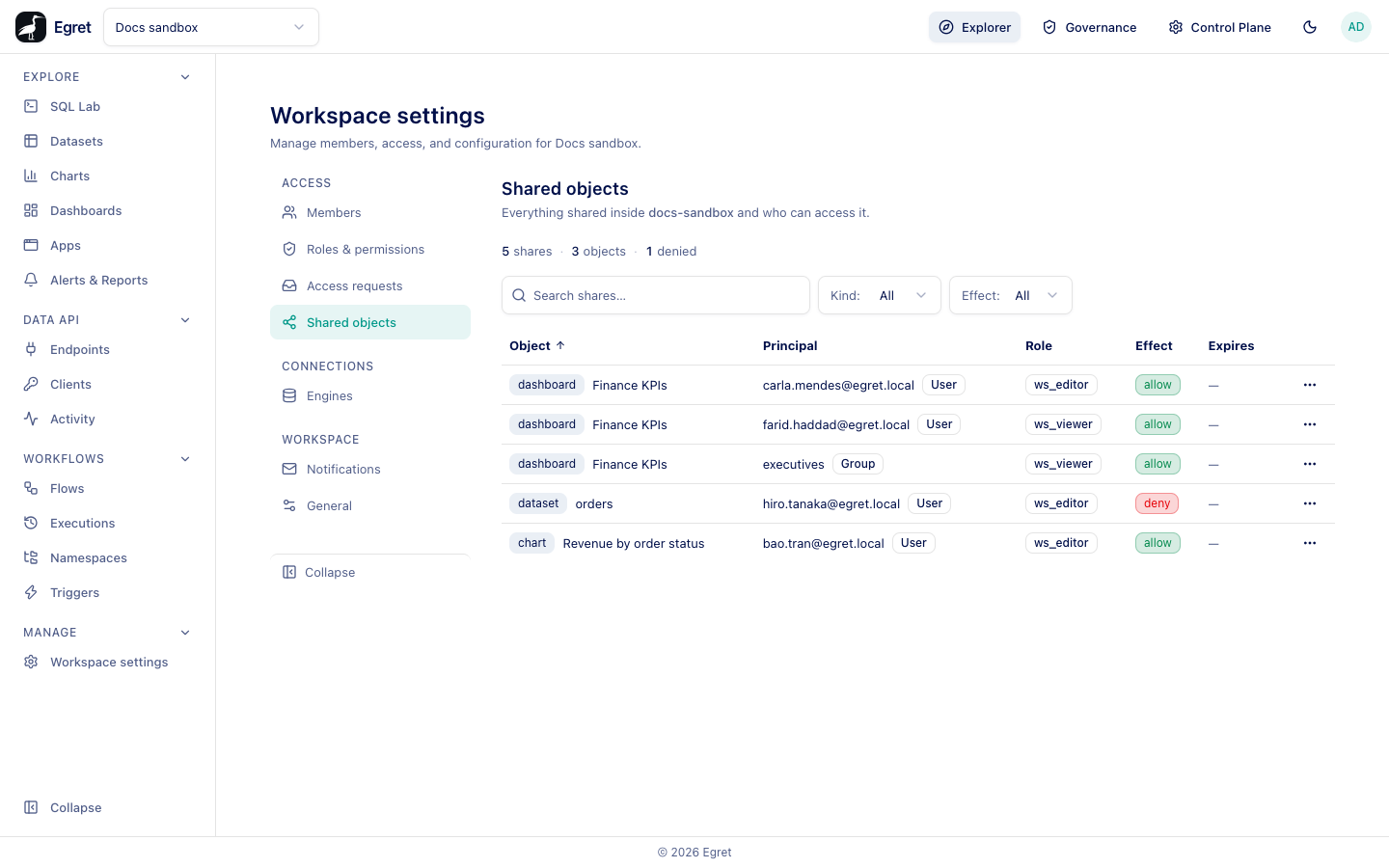Collapse the main left sidebar
The width and height of the screenshot is (1389, 868).
tap(107, 807)
